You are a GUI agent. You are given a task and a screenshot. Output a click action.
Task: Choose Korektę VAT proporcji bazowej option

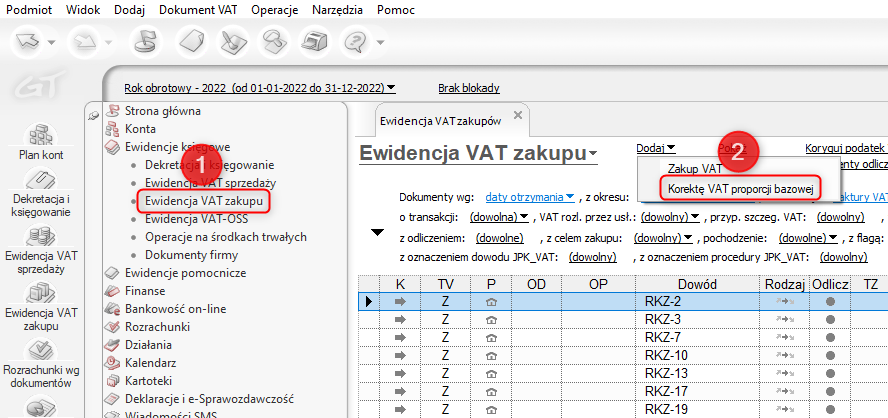(x=741, y=189)
